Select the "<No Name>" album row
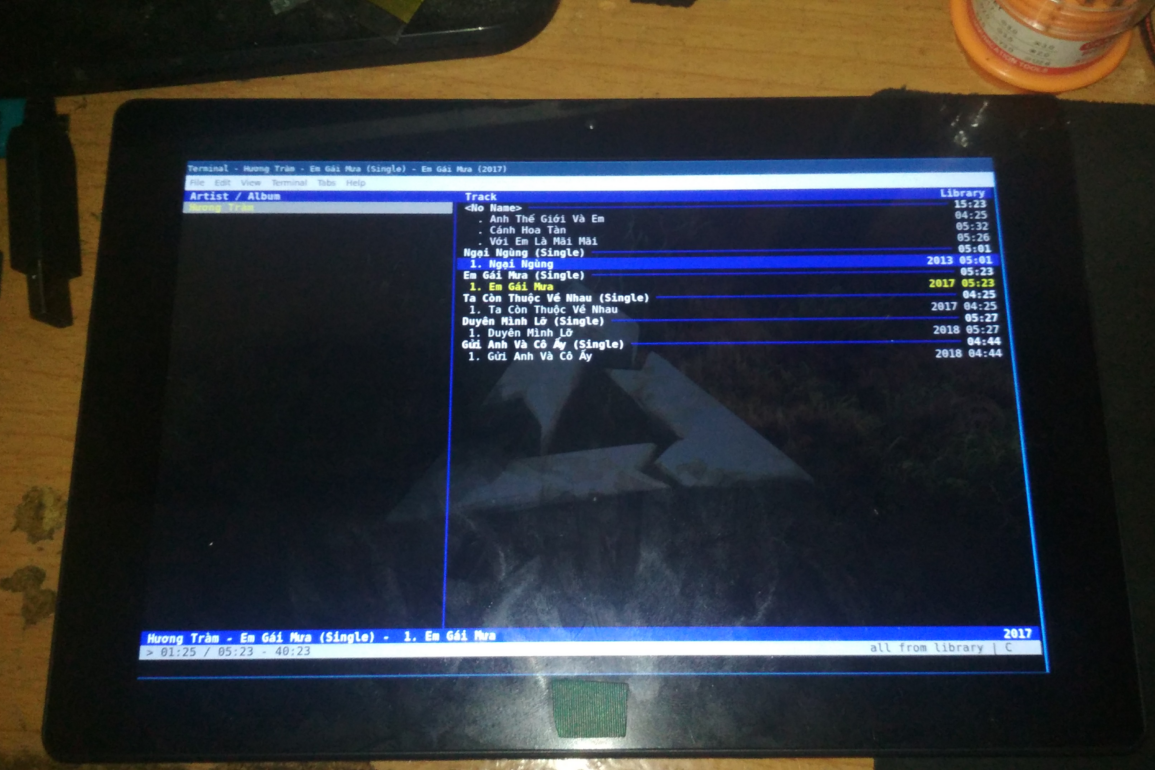1155x770 pixels. coord(493,208)
